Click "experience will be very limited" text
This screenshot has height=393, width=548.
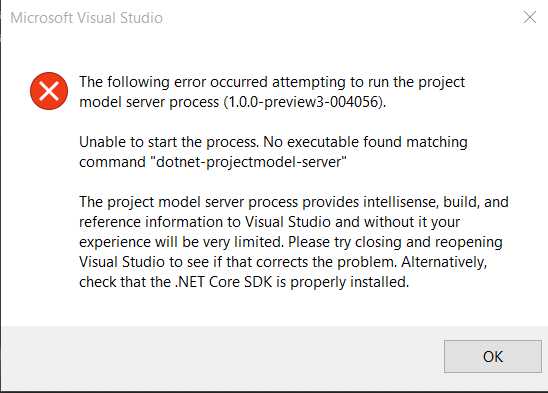tap(181, 242)
